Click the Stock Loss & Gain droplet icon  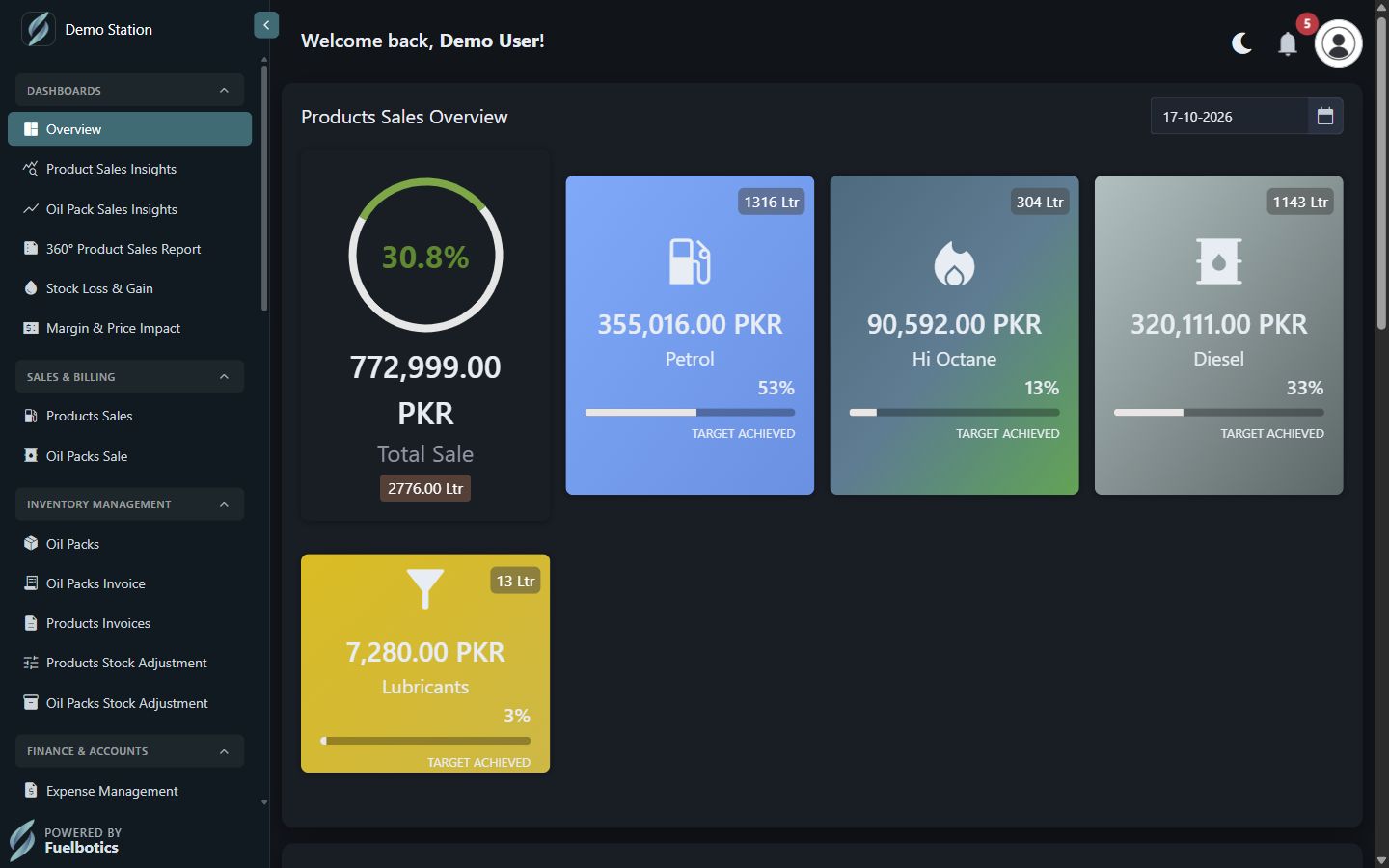coord(31,288)
